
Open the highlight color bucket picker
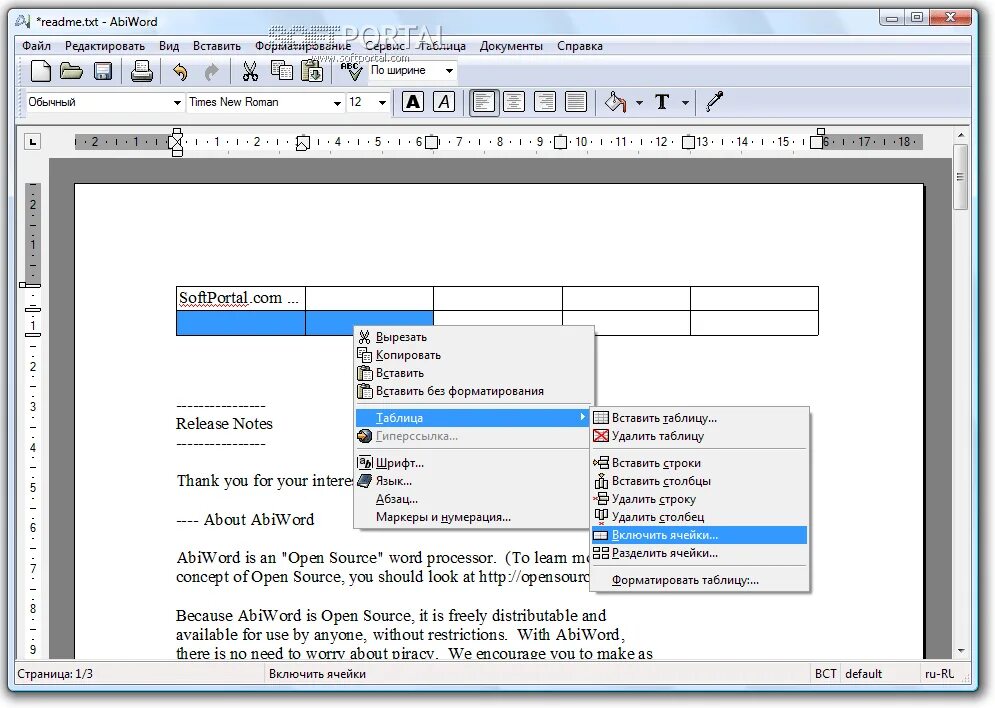[616, 102]
